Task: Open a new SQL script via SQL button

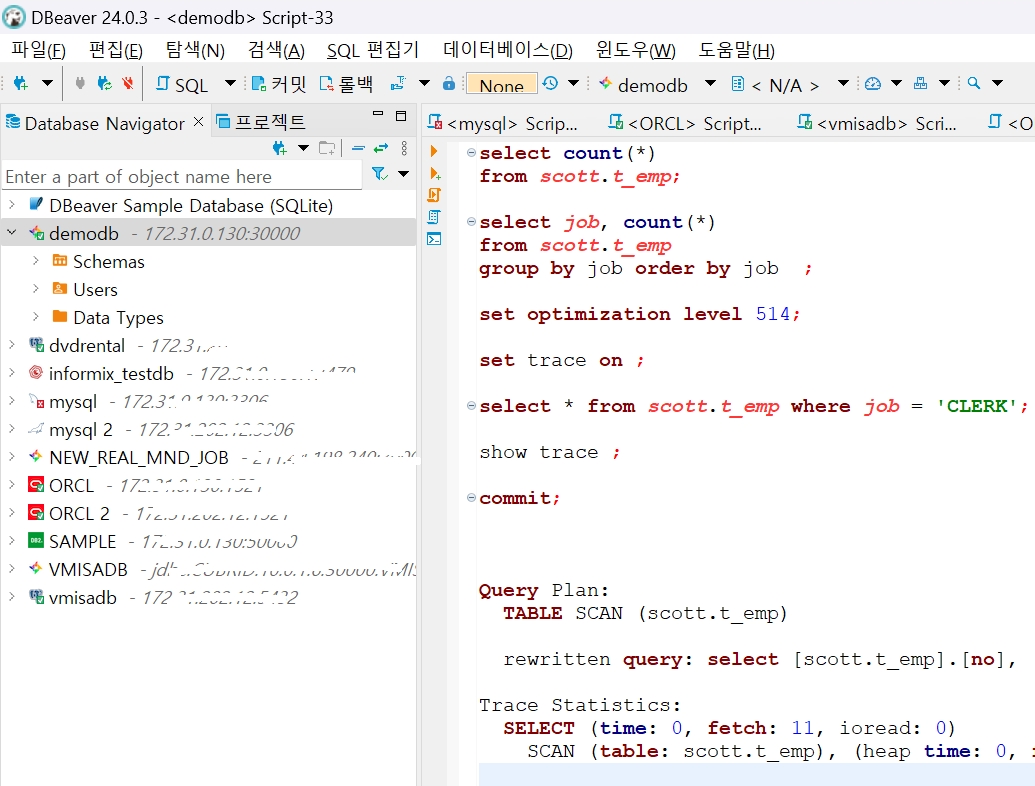Action: point(182,84)
